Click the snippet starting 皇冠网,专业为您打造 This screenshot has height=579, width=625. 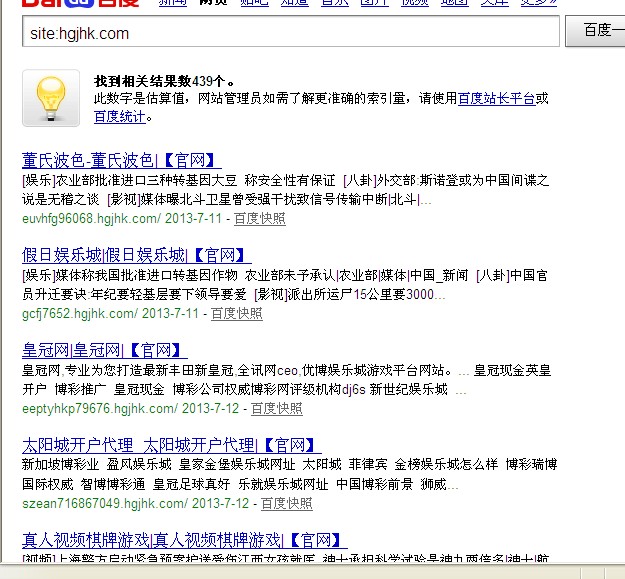[x=286, y=380]
